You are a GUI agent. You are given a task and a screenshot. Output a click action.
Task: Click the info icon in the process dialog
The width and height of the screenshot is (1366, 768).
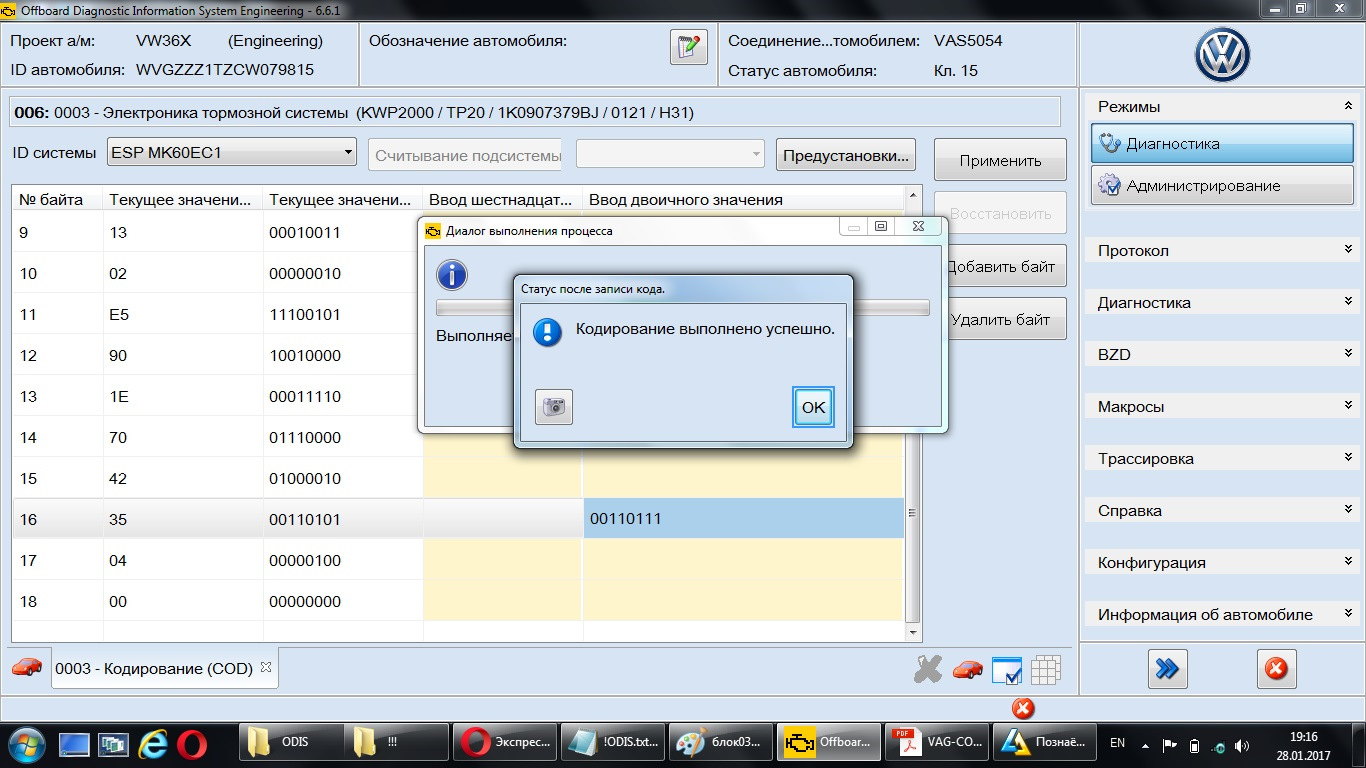tap(452, 275)
